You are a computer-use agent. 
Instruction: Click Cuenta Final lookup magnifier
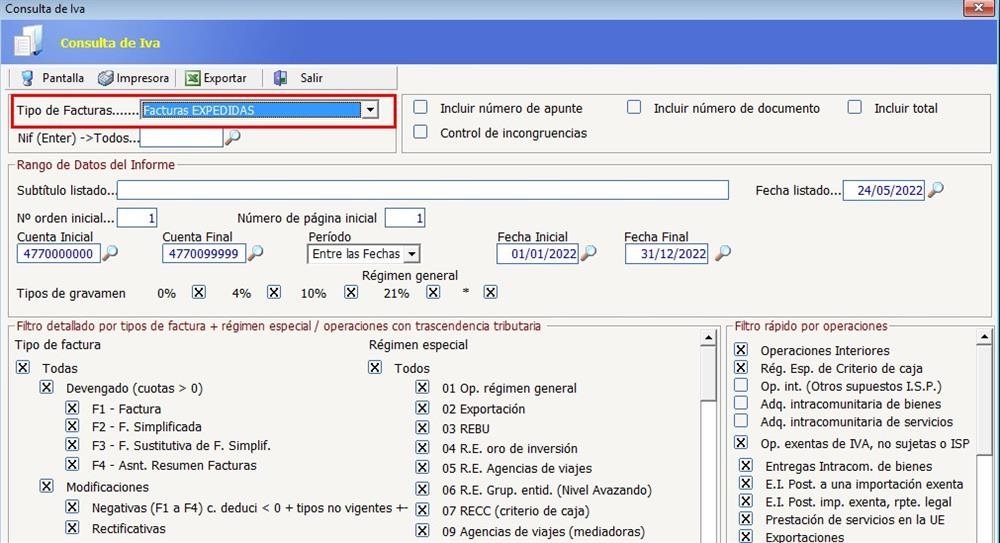coord(255,254)
